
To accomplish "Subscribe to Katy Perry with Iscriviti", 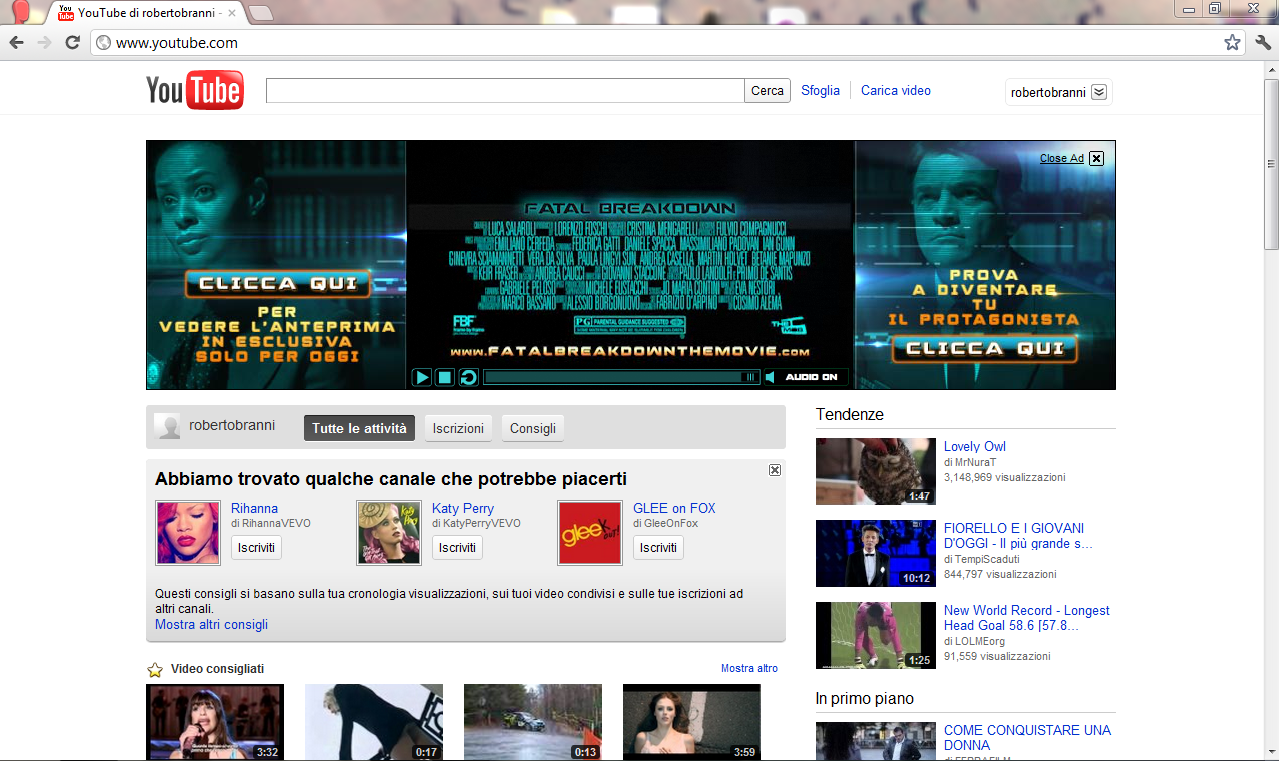I will tap(457, 547).
